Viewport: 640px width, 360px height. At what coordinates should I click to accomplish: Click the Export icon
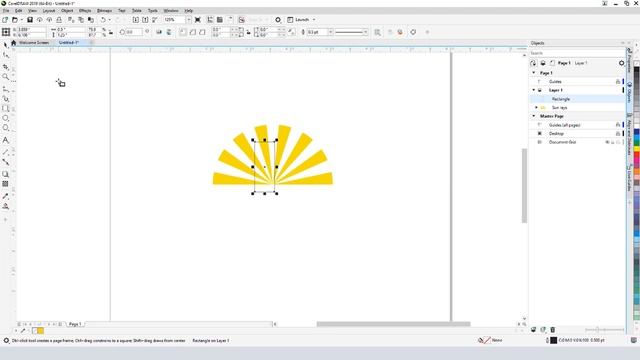click(x=145, y=20)
